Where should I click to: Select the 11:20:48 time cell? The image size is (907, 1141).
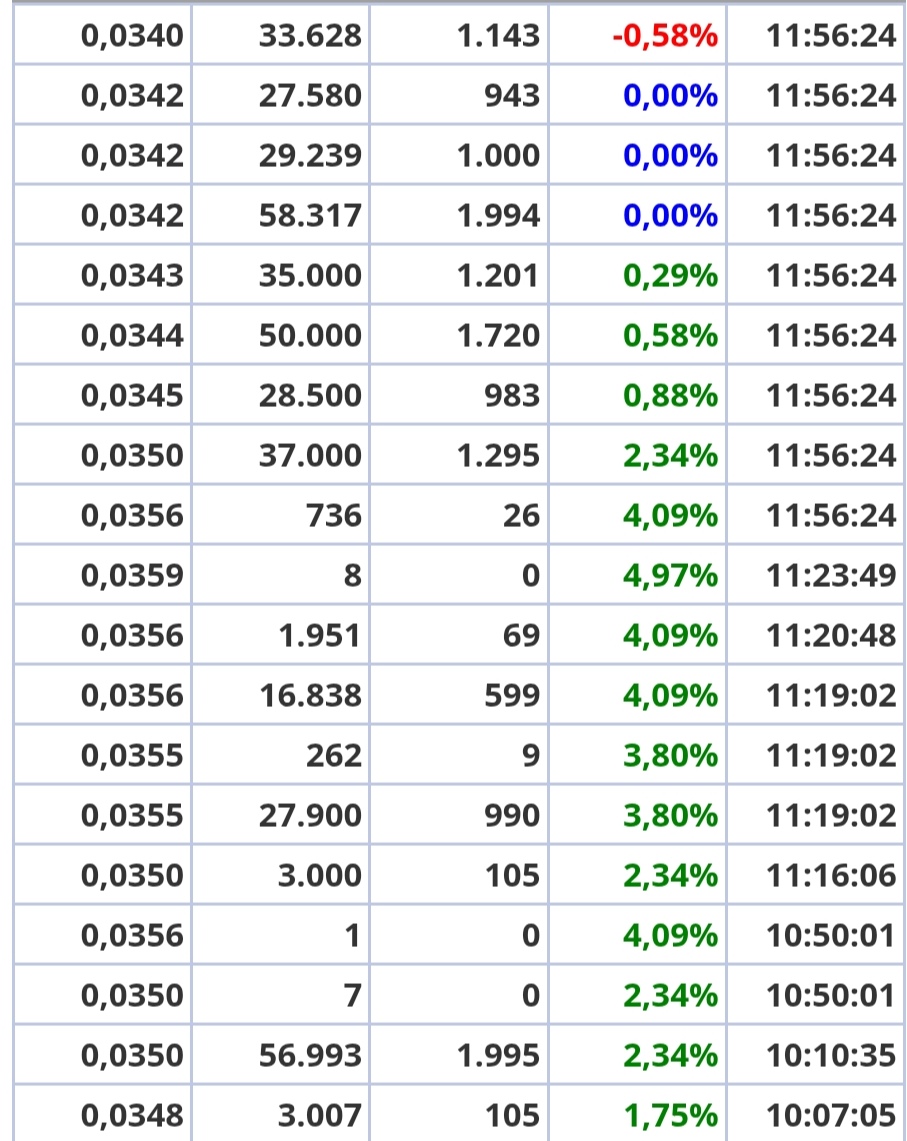[x=815, y=635]
